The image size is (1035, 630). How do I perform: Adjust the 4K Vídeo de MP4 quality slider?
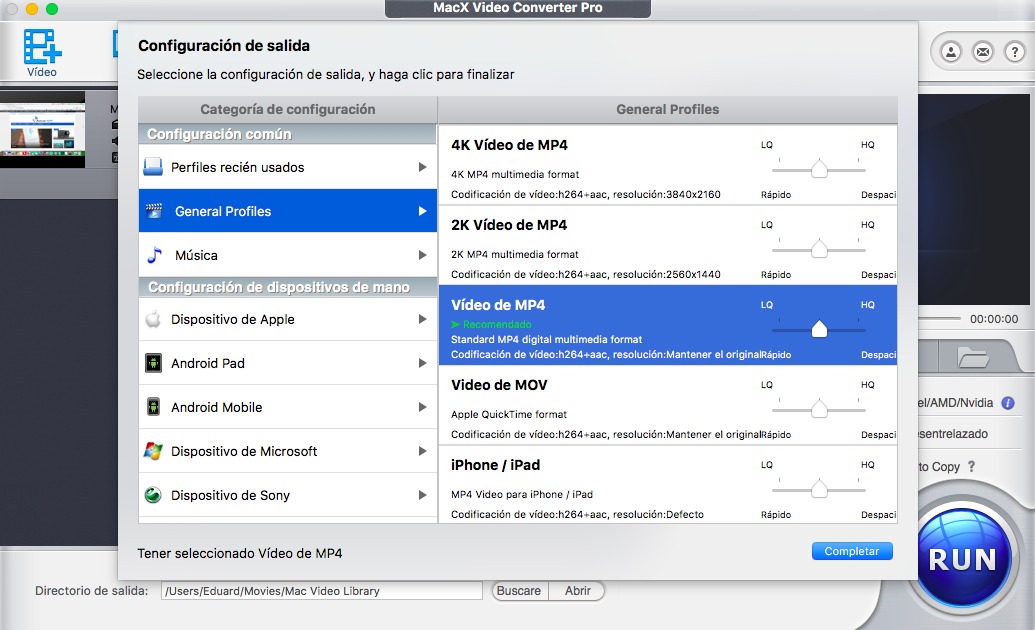click(819, 169)
